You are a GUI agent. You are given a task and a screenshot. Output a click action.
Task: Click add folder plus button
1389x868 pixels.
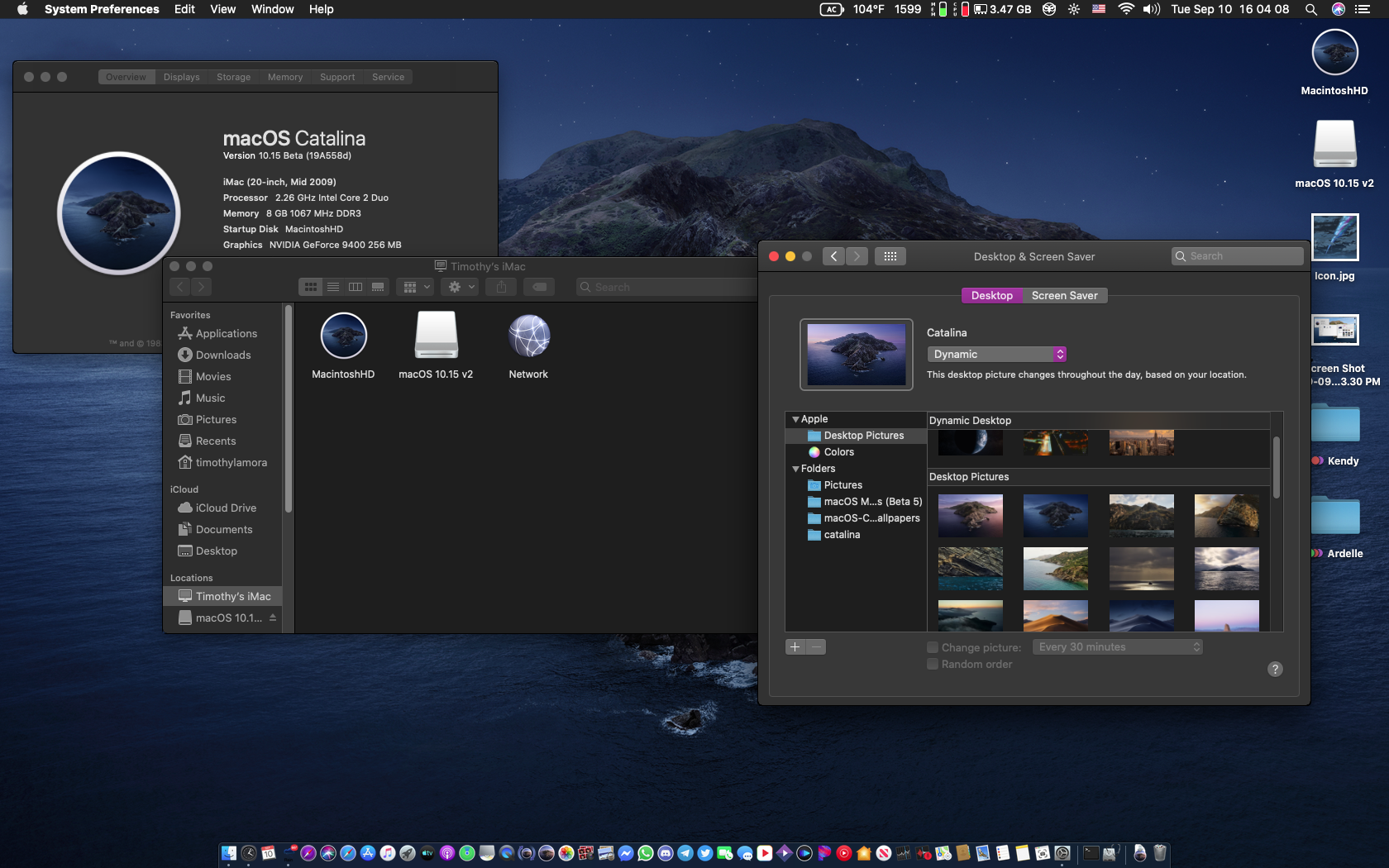pyautogui.click(x=795, y=647)
